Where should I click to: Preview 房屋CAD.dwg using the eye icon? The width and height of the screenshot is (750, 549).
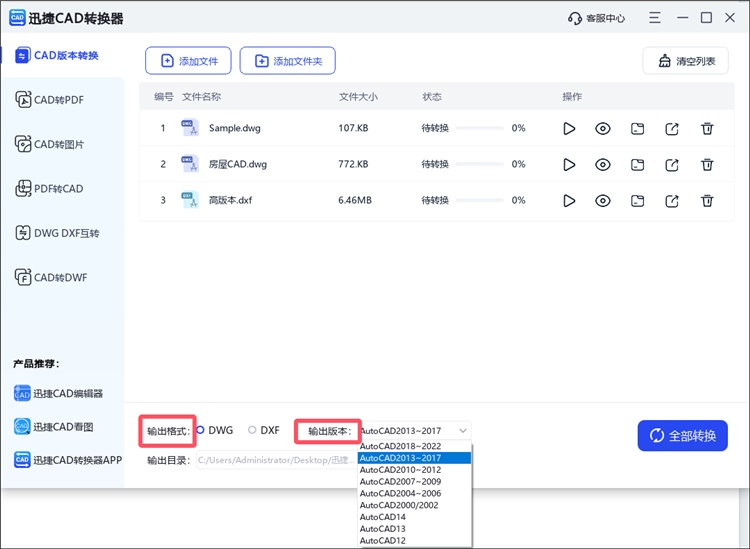pyautogui.click(x=603, y=164)
